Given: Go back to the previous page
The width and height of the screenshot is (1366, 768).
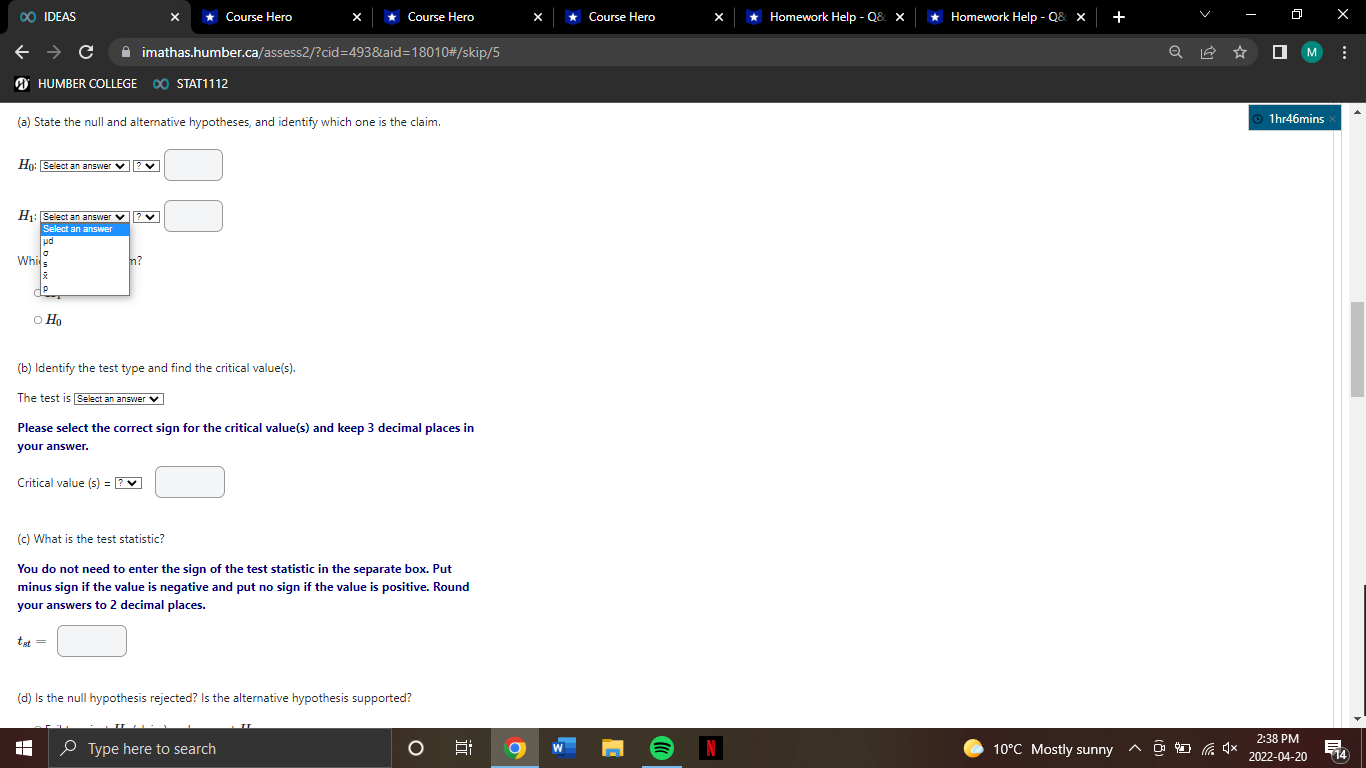Looking at the screenshot, I should 23,52.
